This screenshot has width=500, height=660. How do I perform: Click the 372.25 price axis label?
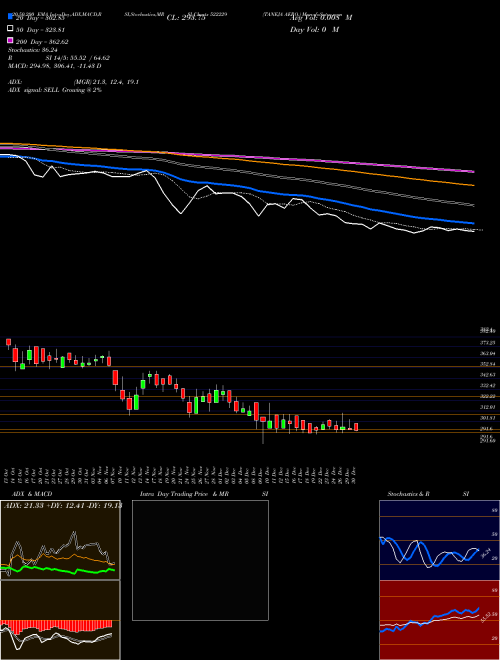[x=487, y=343]
